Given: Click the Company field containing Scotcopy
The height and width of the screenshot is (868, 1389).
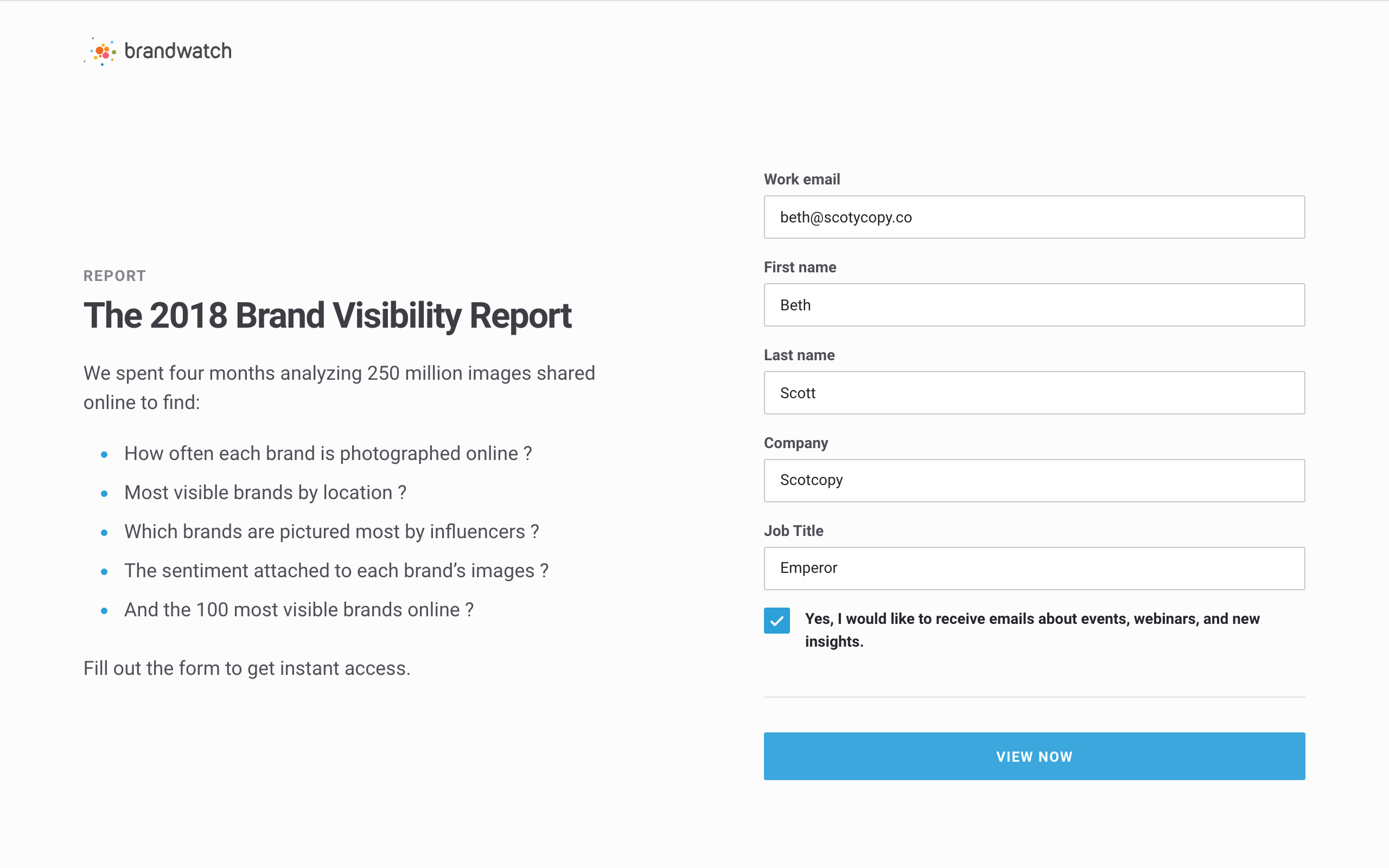Looking at the screenshot, I should pyautogui.click(x=1034, y=481).
